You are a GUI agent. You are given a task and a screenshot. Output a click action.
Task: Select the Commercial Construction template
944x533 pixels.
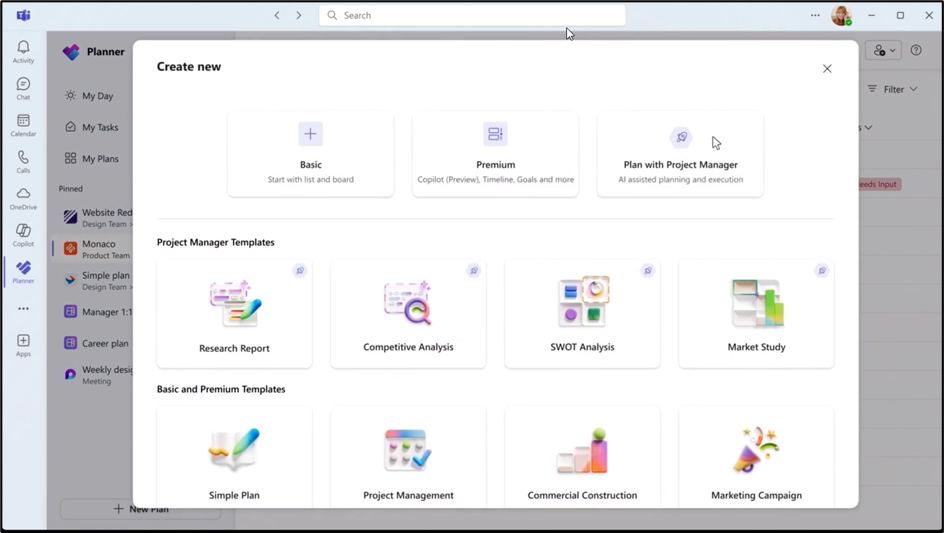(x=582, y=457)
